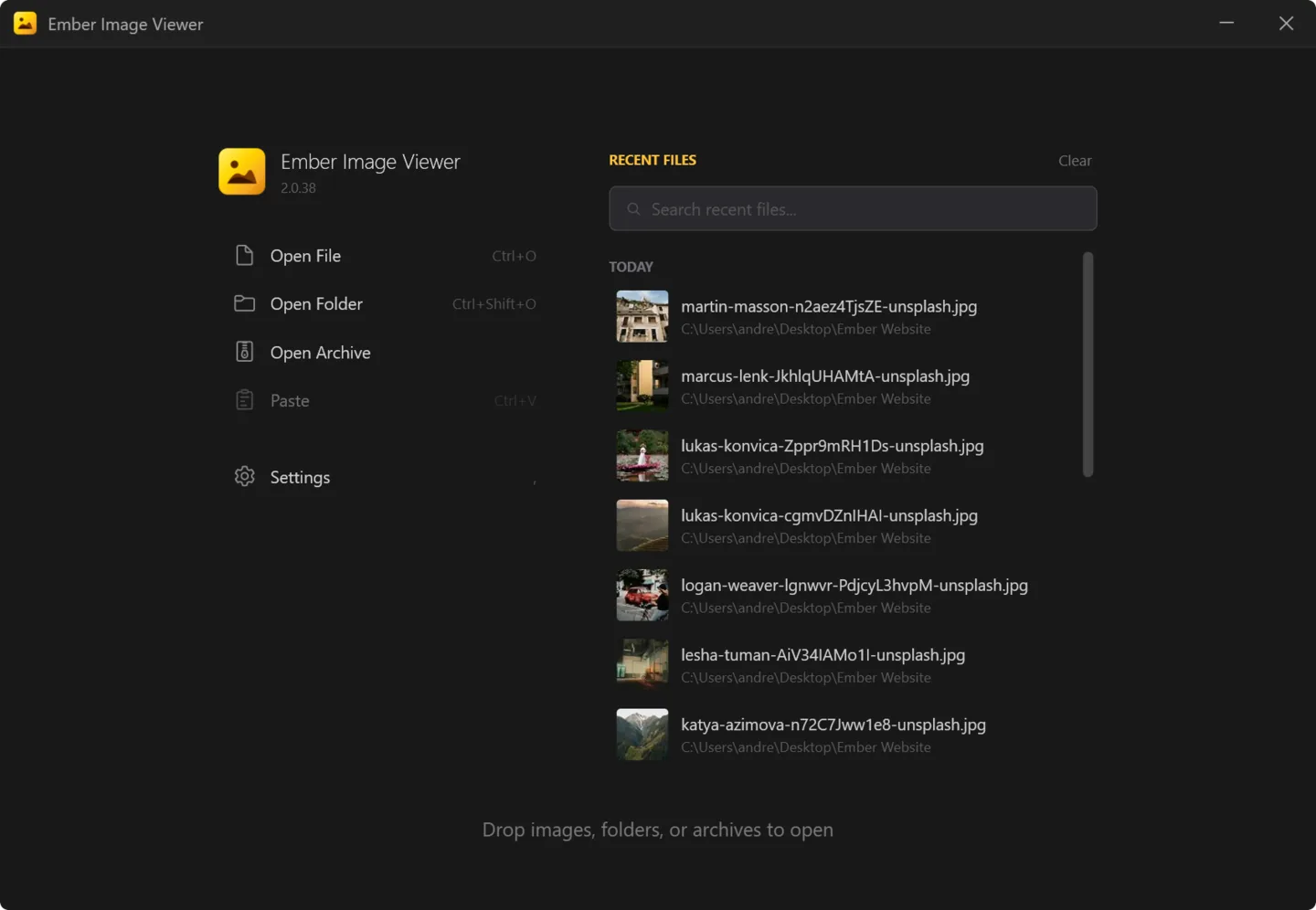Clear the recent files list
Screen dimensions: 1316x910
pos(1075,161)
